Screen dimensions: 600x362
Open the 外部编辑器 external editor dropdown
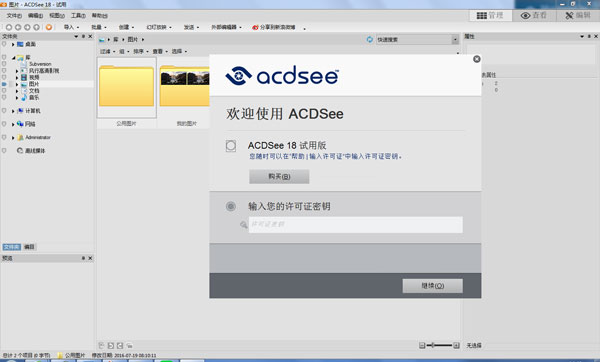tap(227, 27)
